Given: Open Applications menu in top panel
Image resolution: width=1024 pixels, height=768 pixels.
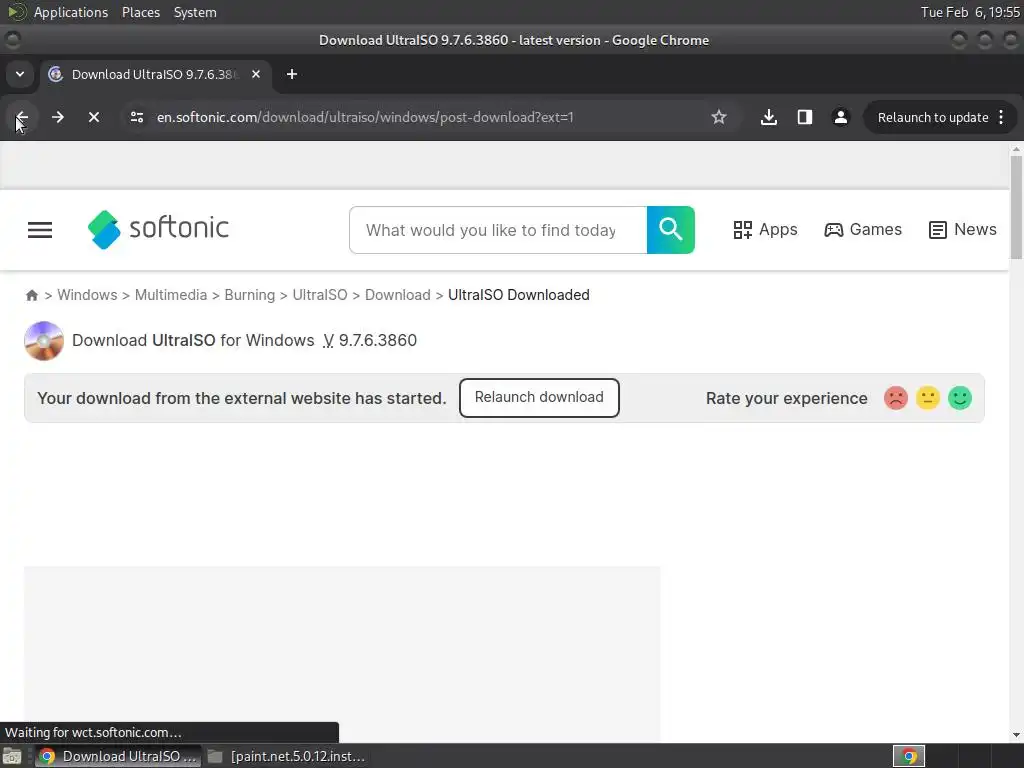Looking at the screenshot, I should (x=71, y=12).
